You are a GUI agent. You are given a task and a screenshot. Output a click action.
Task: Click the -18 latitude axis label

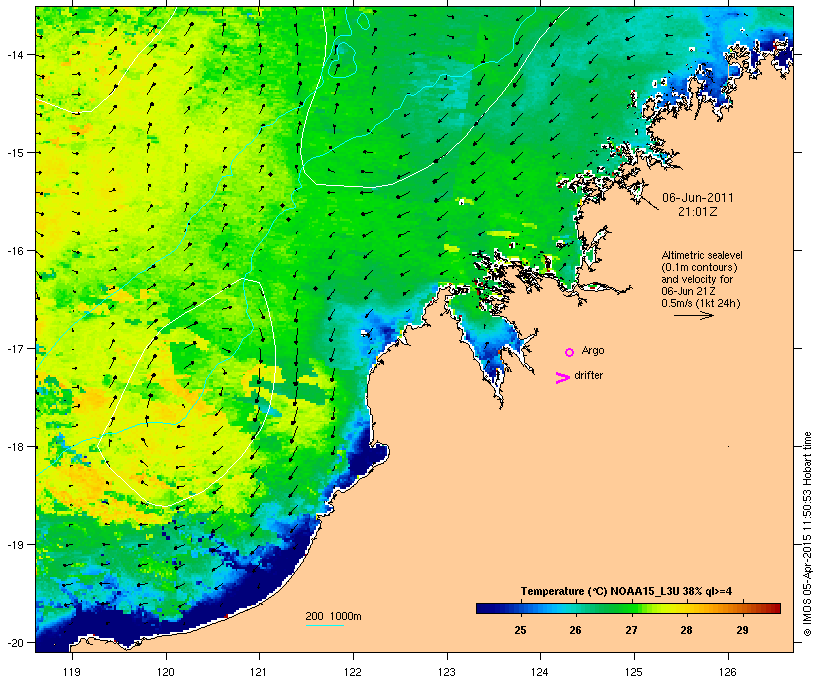(x=14, y=447)
